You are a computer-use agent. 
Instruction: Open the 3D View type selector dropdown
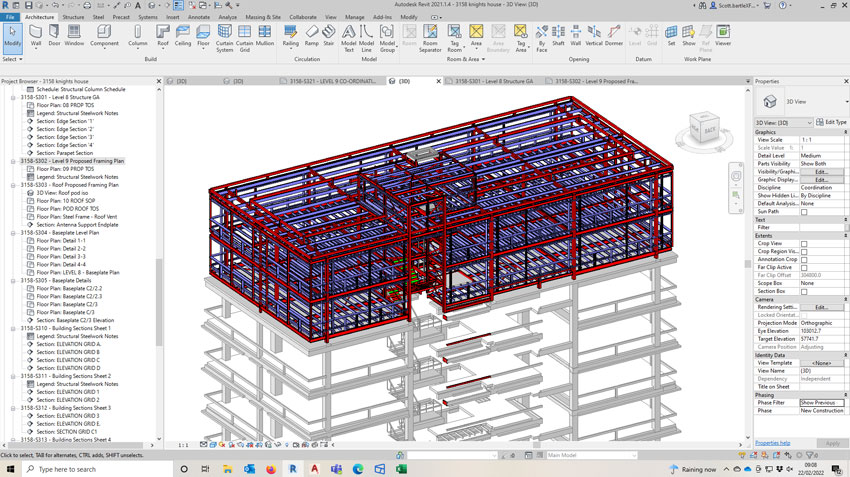800,101
